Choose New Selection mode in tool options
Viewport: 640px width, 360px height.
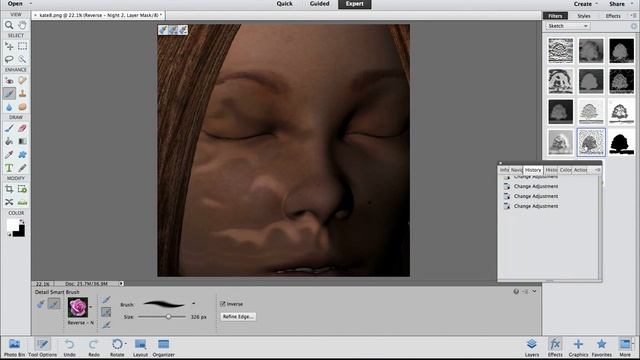pos(106,300)
